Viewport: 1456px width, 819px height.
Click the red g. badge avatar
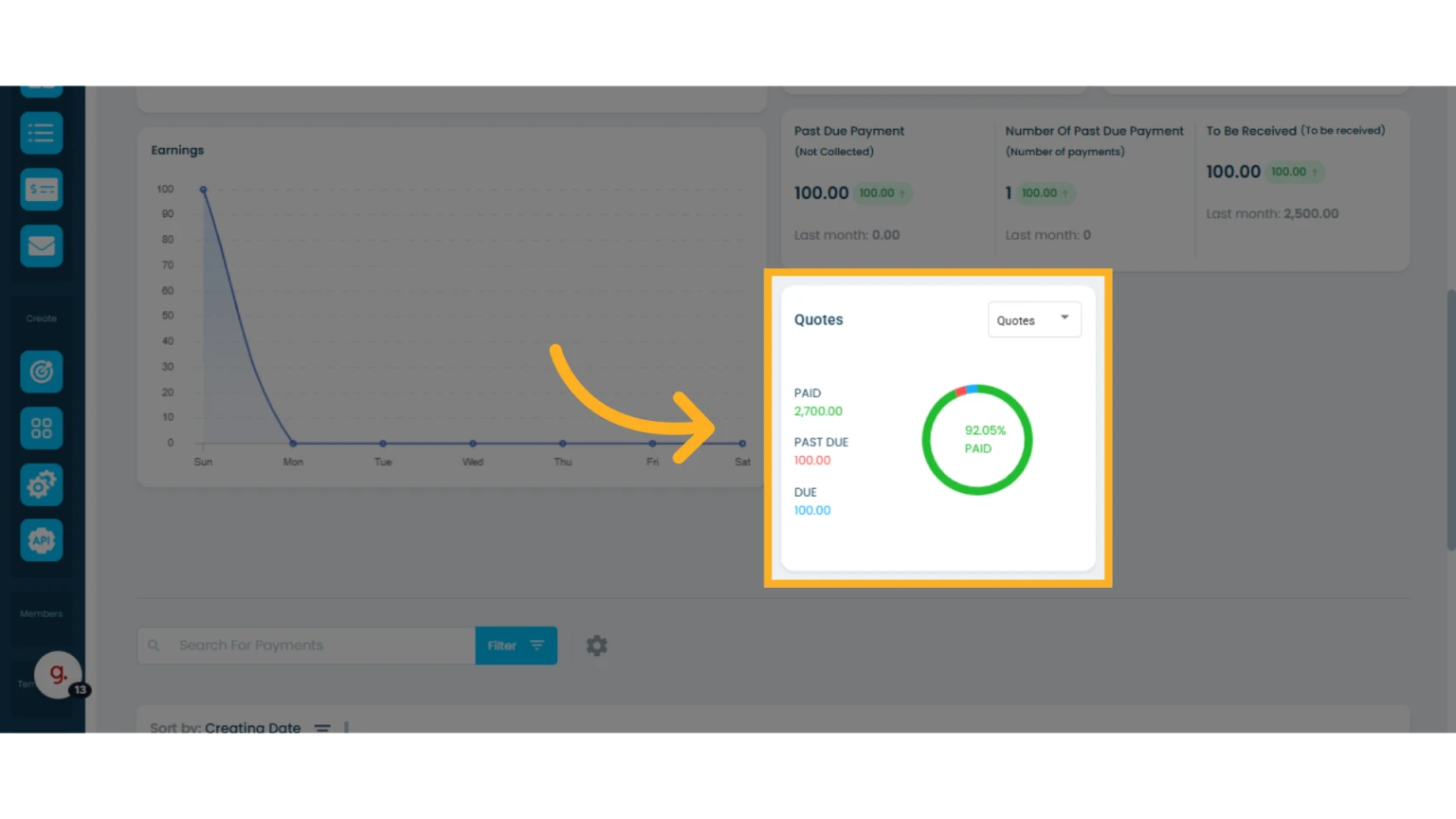pos(59,674)
